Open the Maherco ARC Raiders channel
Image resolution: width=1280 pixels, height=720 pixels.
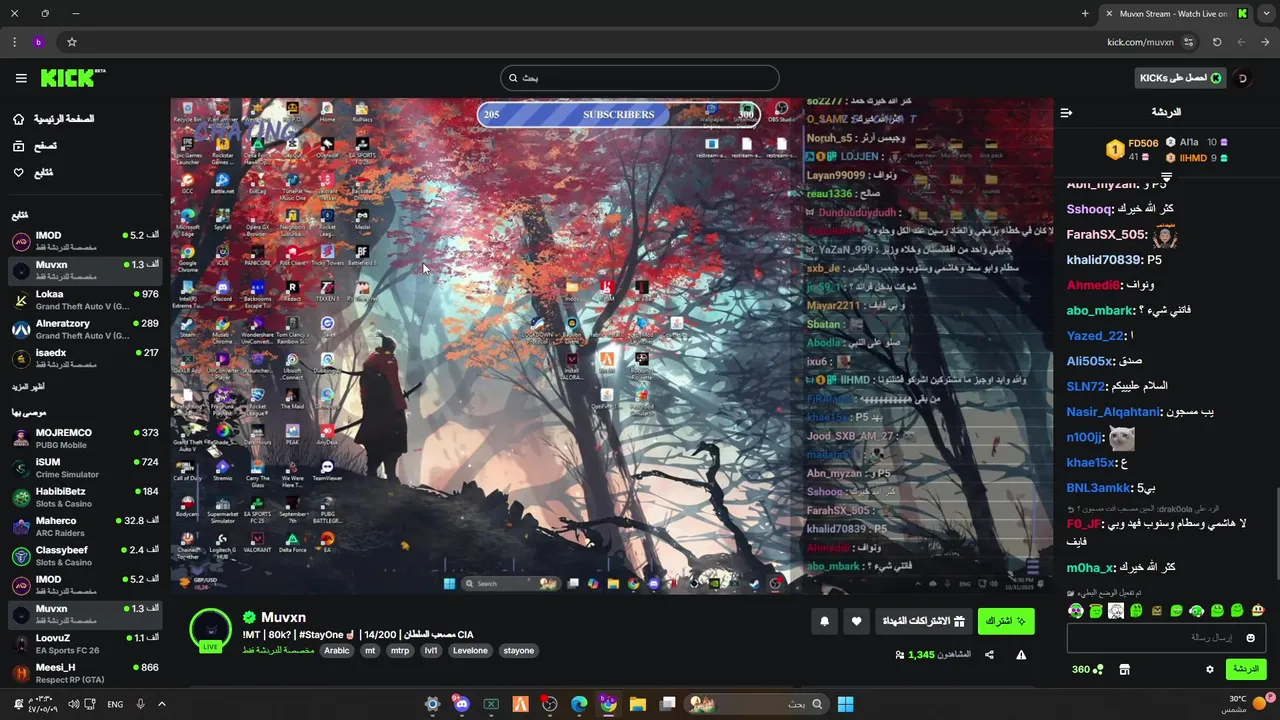point(85,526)
